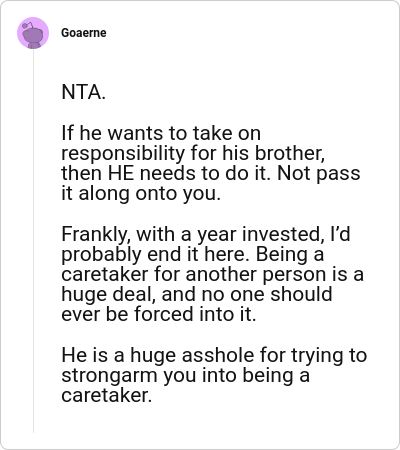This screenshot has height=450, width=400.
Task: Click the word "invested,"
Action: [283, 234]
